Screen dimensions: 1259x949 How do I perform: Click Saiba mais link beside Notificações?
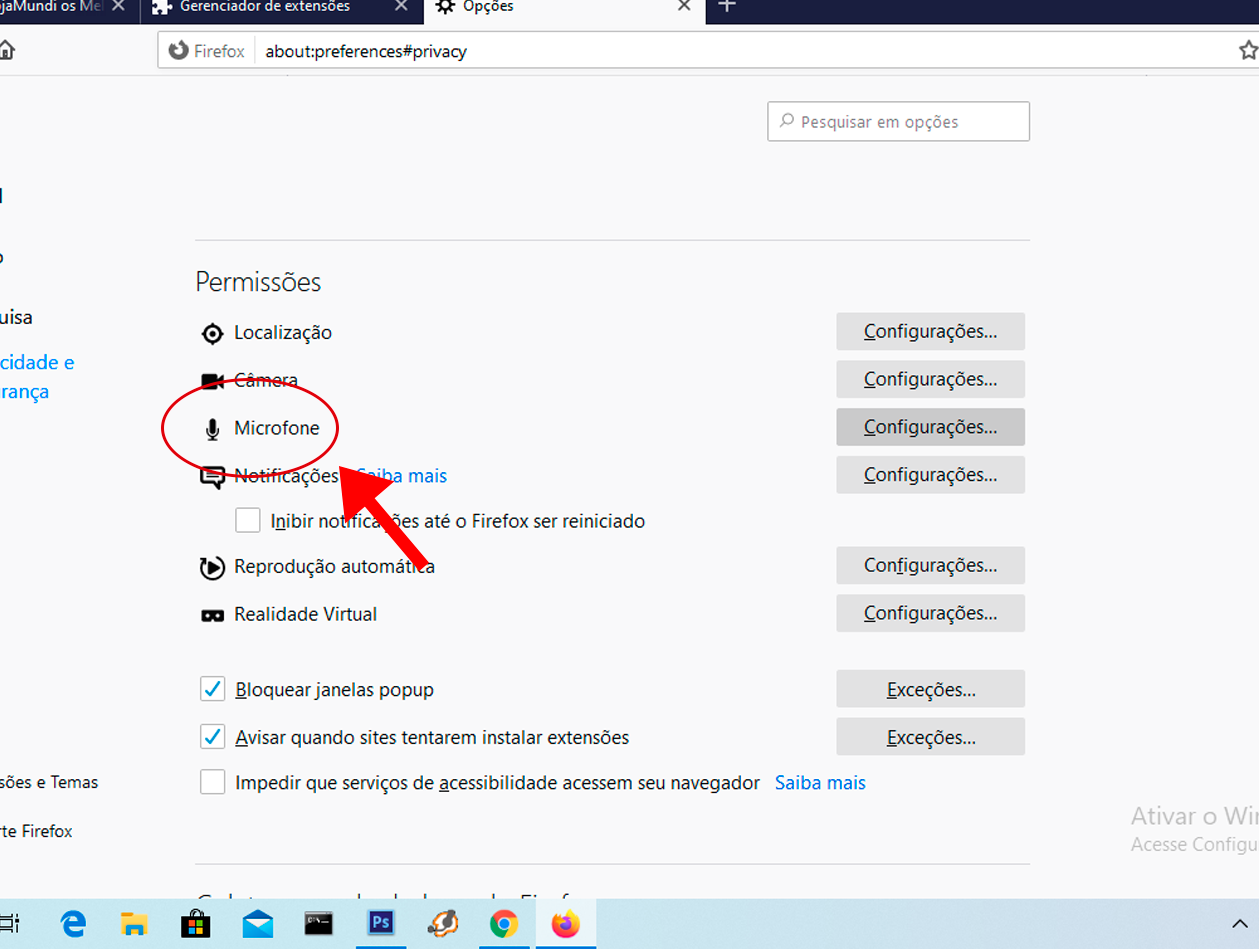(x=402, y=476)
